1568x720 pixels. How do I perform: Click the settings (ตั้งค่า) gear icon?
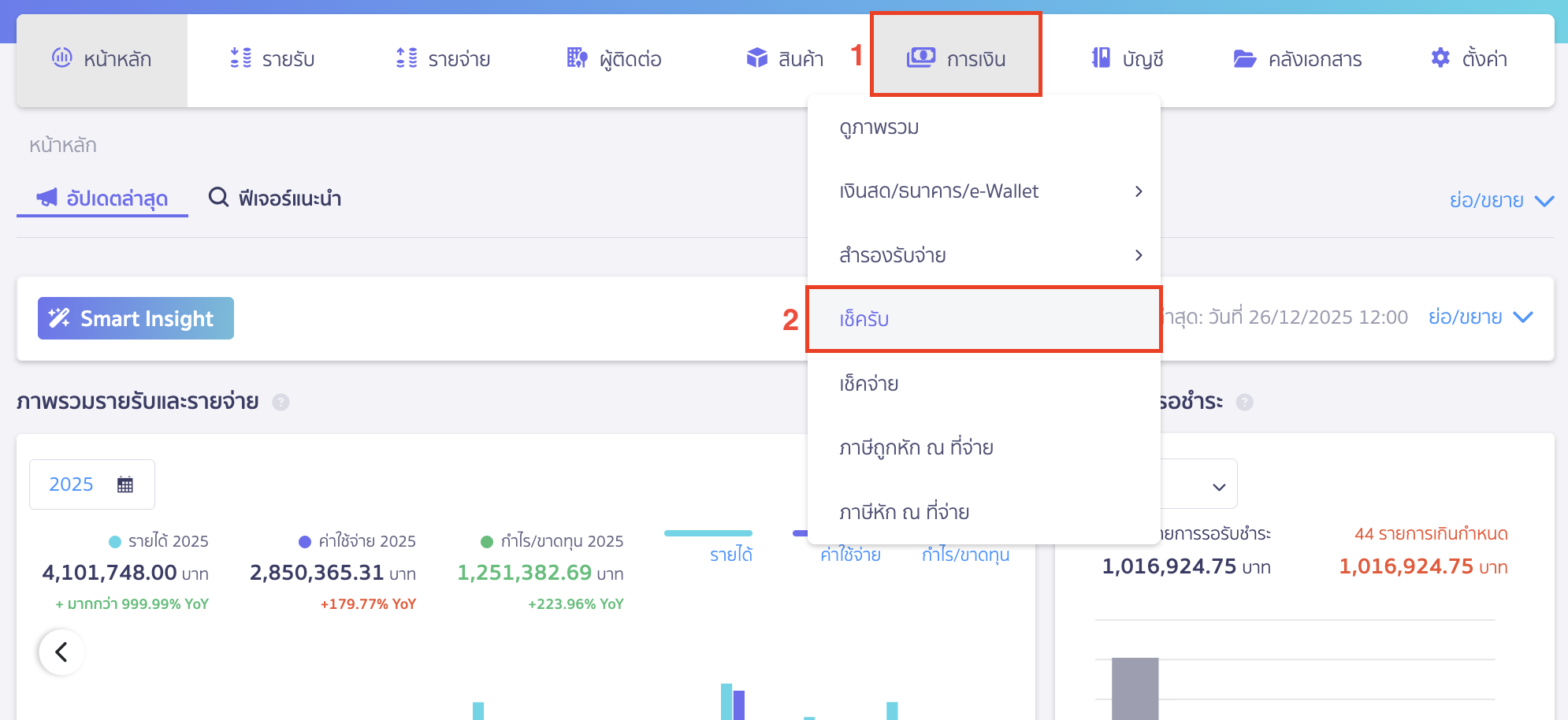1440,58
